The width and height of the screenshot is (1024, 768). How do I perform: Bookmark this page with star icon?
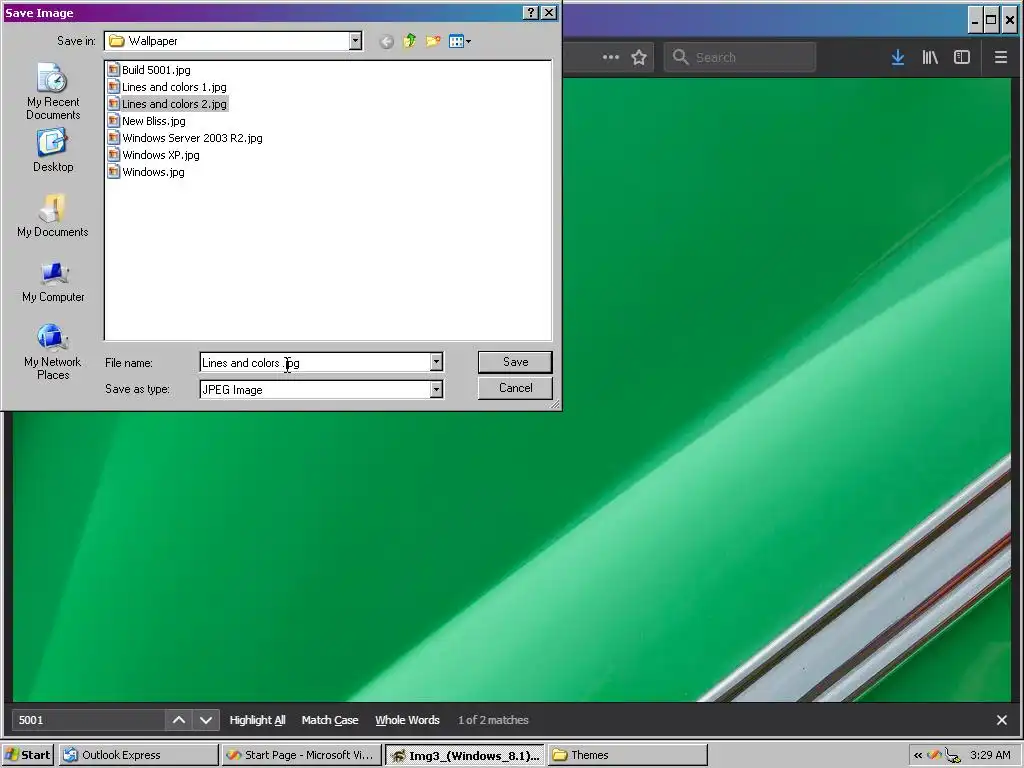pyautogui.click(x=639, y=57)
